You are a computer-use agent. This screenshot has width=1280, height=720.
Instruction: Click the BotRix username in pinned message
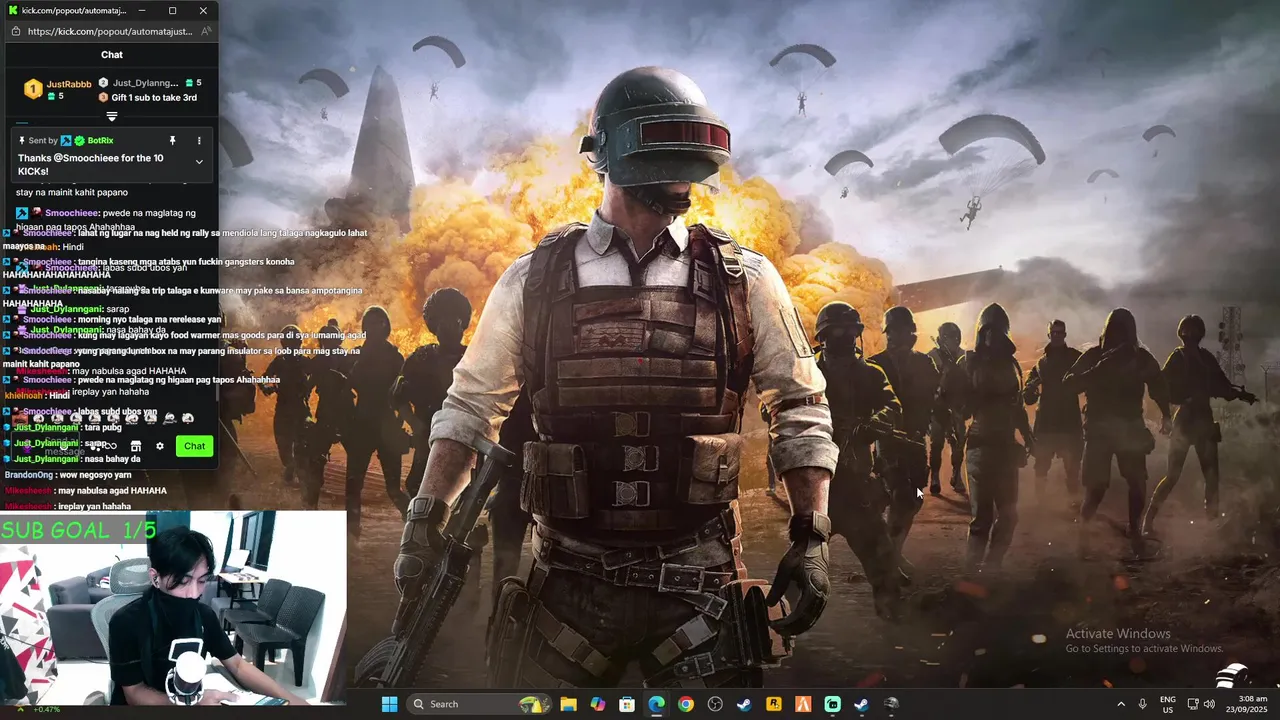pos(100,141)
